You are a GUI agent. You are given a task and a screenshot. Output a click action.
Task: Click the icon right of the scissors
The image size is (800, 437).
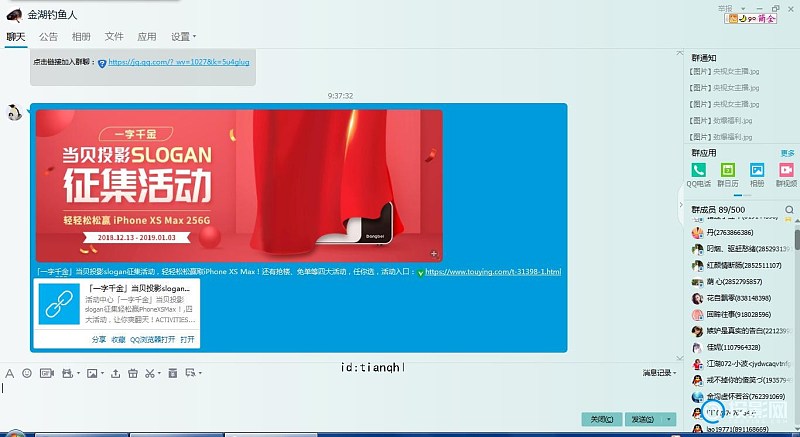pos(173,373)
